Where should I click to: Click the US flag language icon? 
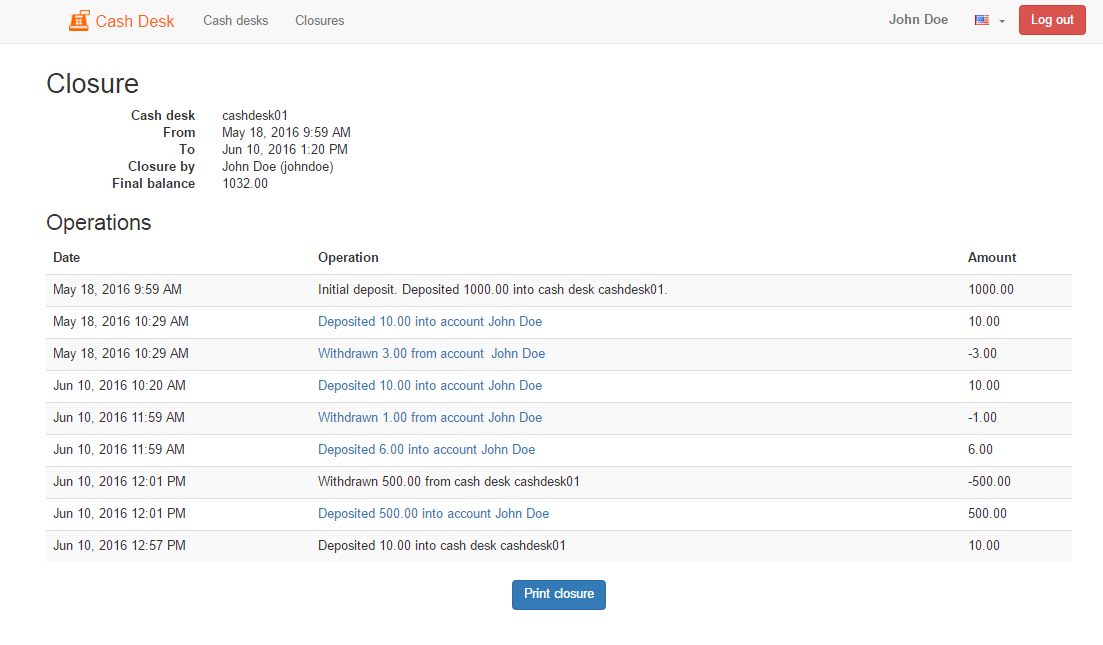pyautogui.click(x=981, y=20)
